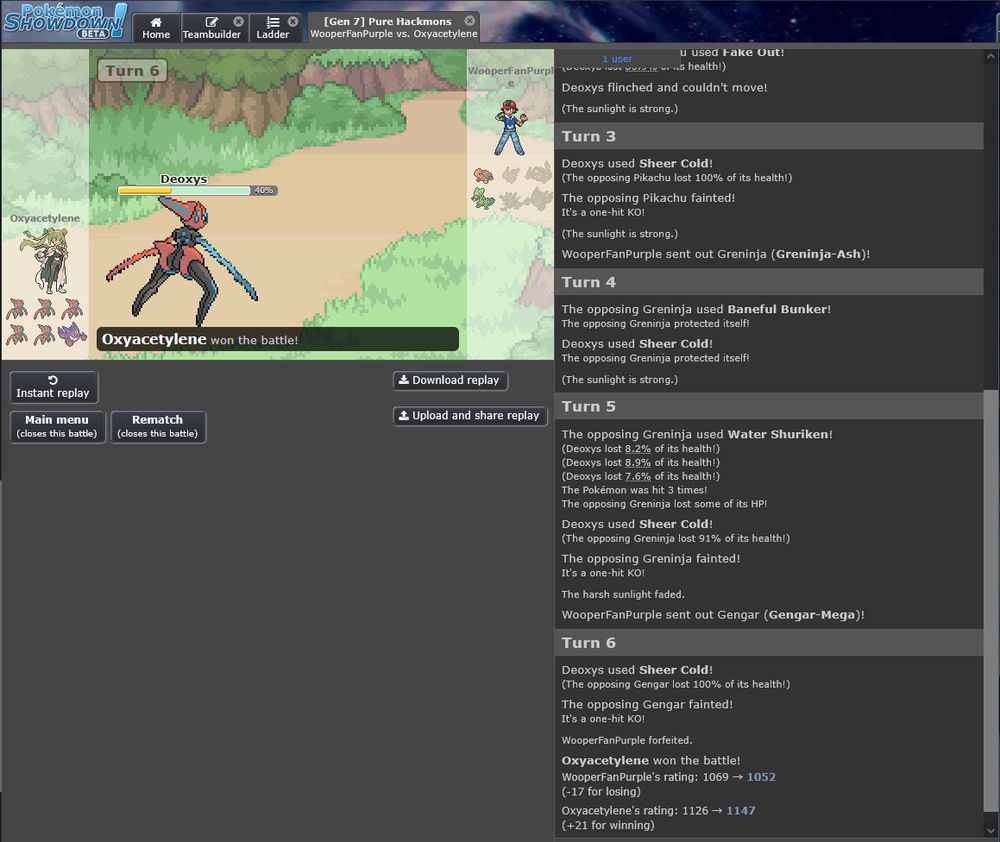The image size is (1000, 842).
Task: Click 'Gengar-Mega' in the sent out line
Action: (811, 615)
